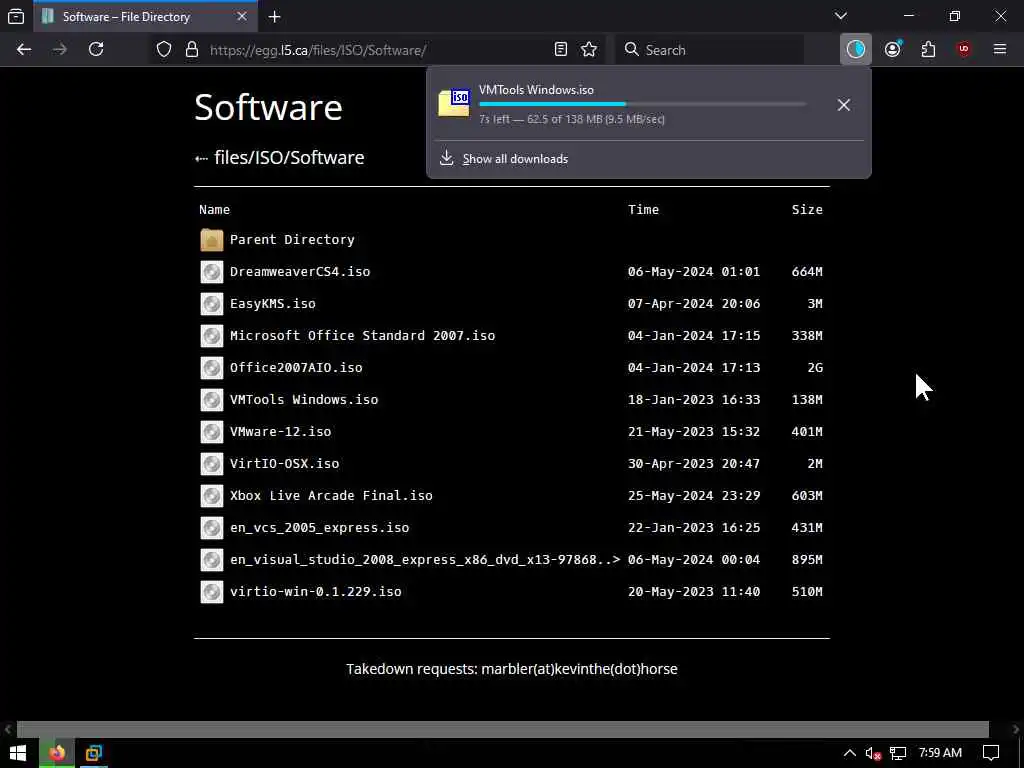The height and width of the screenshot is (768, 1024).
Task: Click disc icon beside VMware-12.iso
Action: 212,432
